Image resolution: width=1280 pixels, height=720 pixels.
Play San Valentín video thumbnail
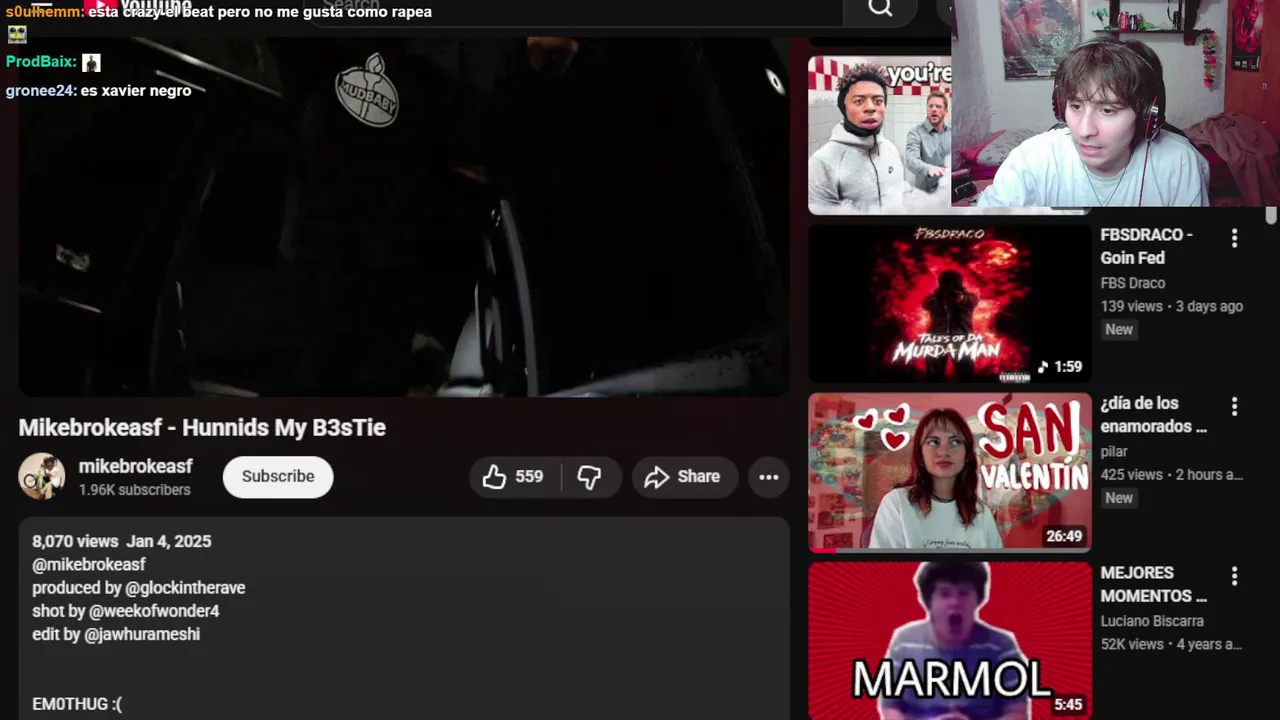click(949, 472)
